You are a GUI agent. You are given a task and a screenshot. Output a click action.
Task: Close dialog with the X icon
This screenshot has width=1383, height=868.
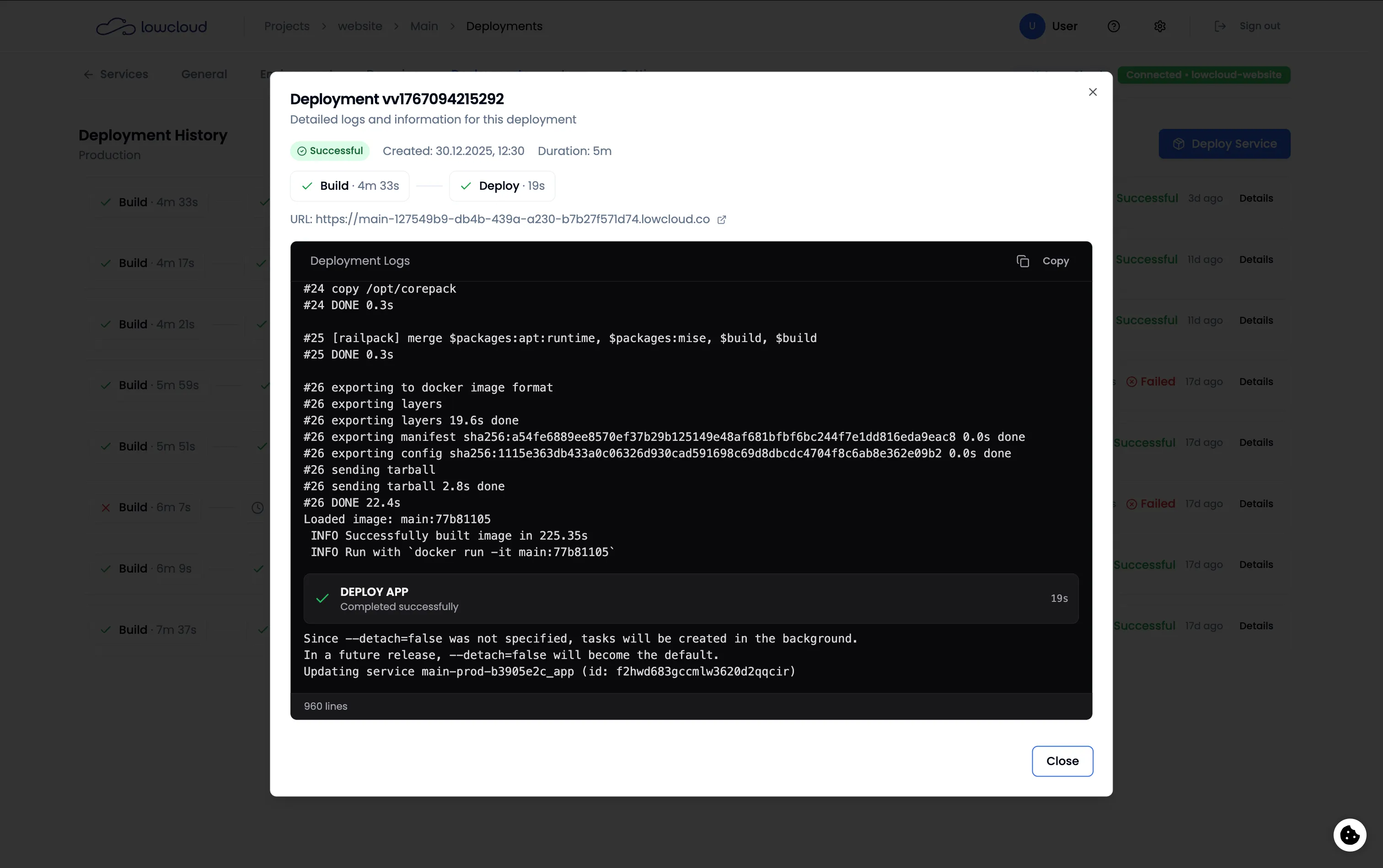coord(1093,92)
